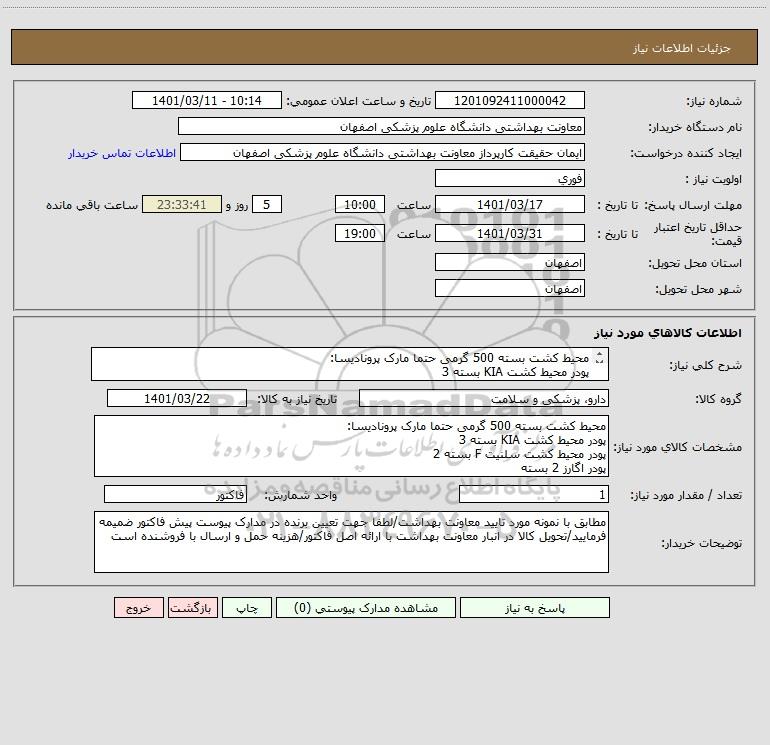Click the description box scroll spinner arrows
The image size is (770, 745).
pyautogui.click(x=599, y=359)
